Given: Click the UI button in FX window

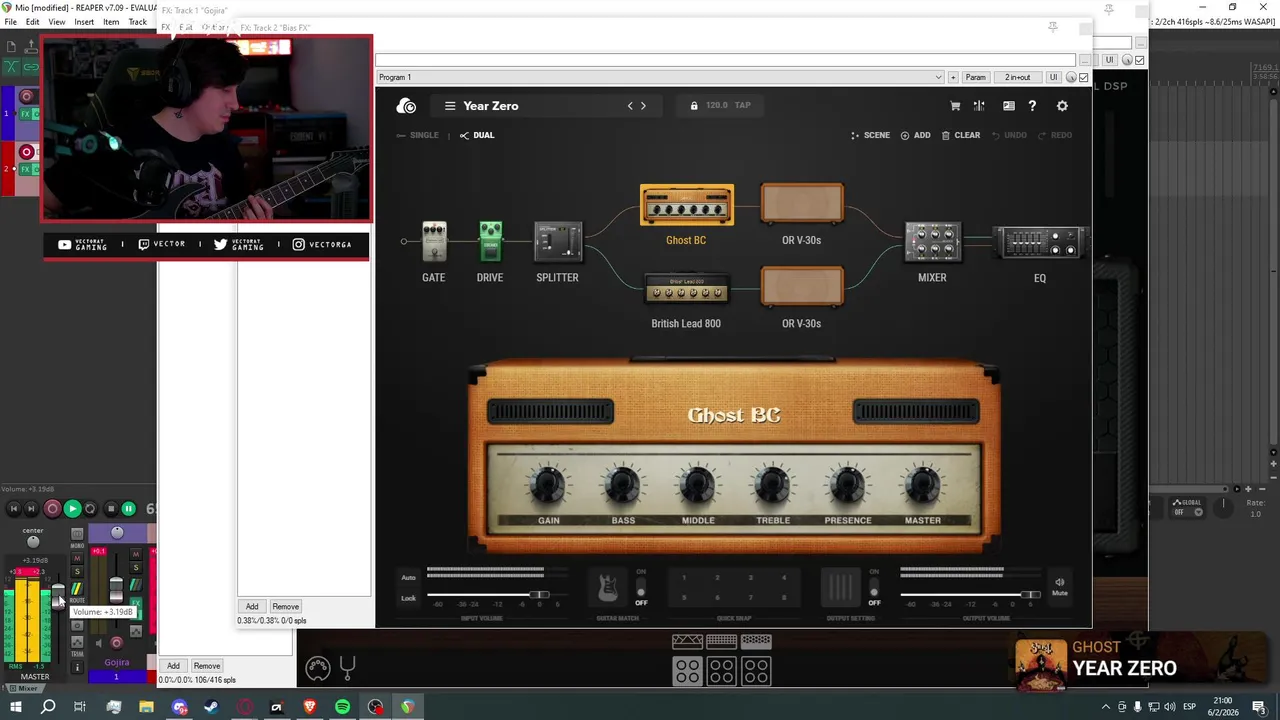Looking at the screenshot, I should pos(1053,77).
